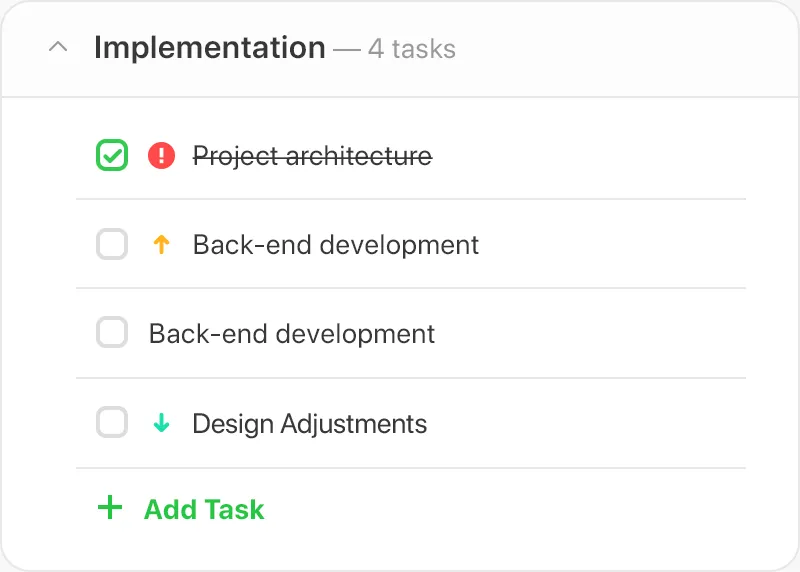Open Back-end development task with orange arrow
800x572 pixels.
tap(336, 244)
